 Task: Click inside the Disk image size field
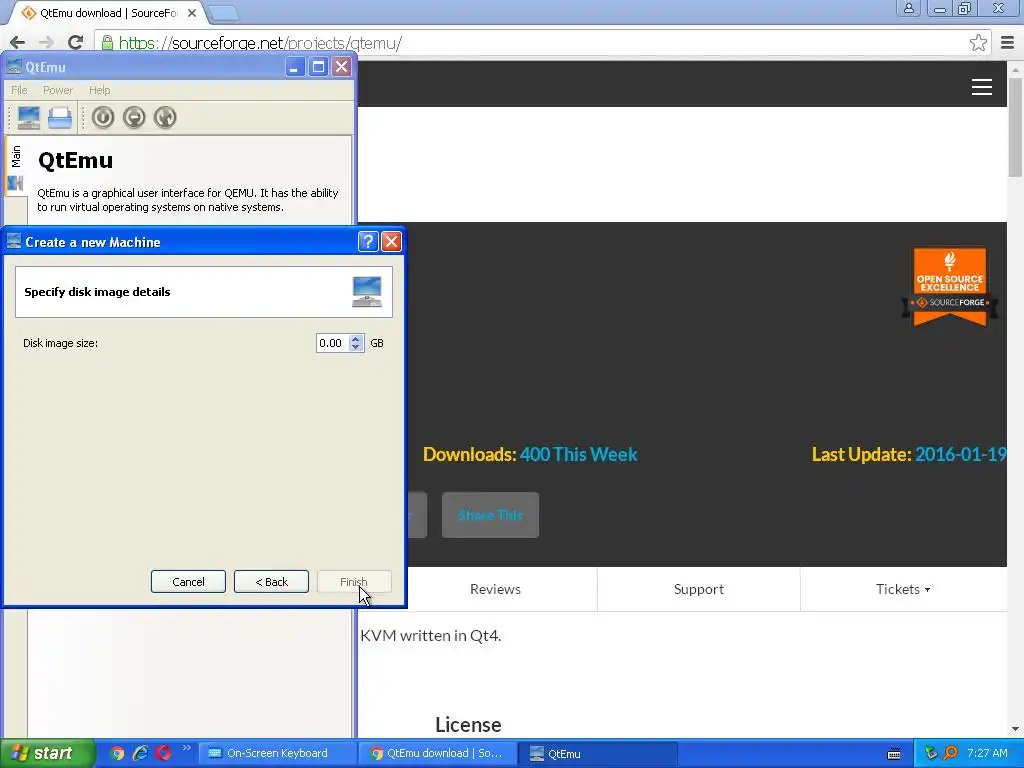[332, 343]
